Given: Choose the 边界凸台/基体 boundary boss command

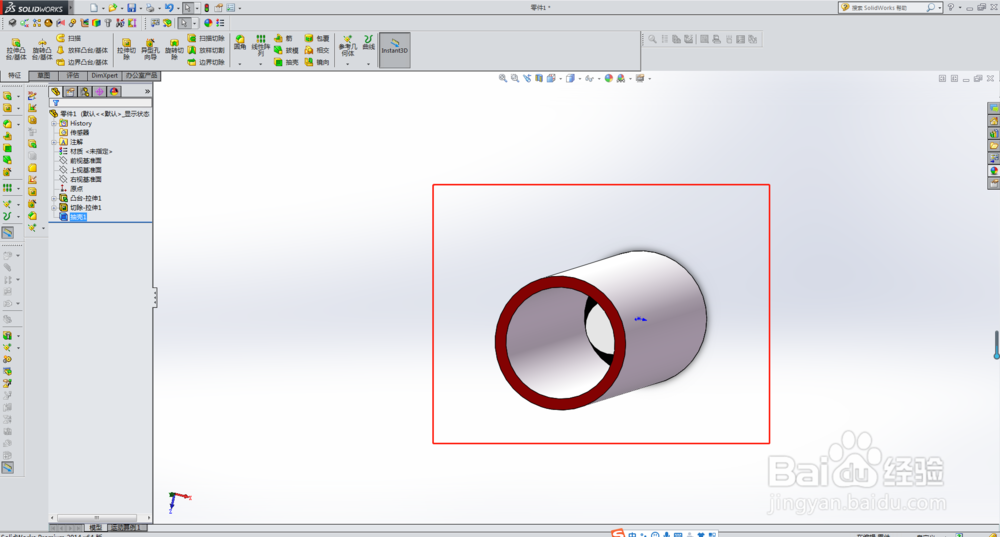Looking at the screenshot, I should click(x=82, y=63).
